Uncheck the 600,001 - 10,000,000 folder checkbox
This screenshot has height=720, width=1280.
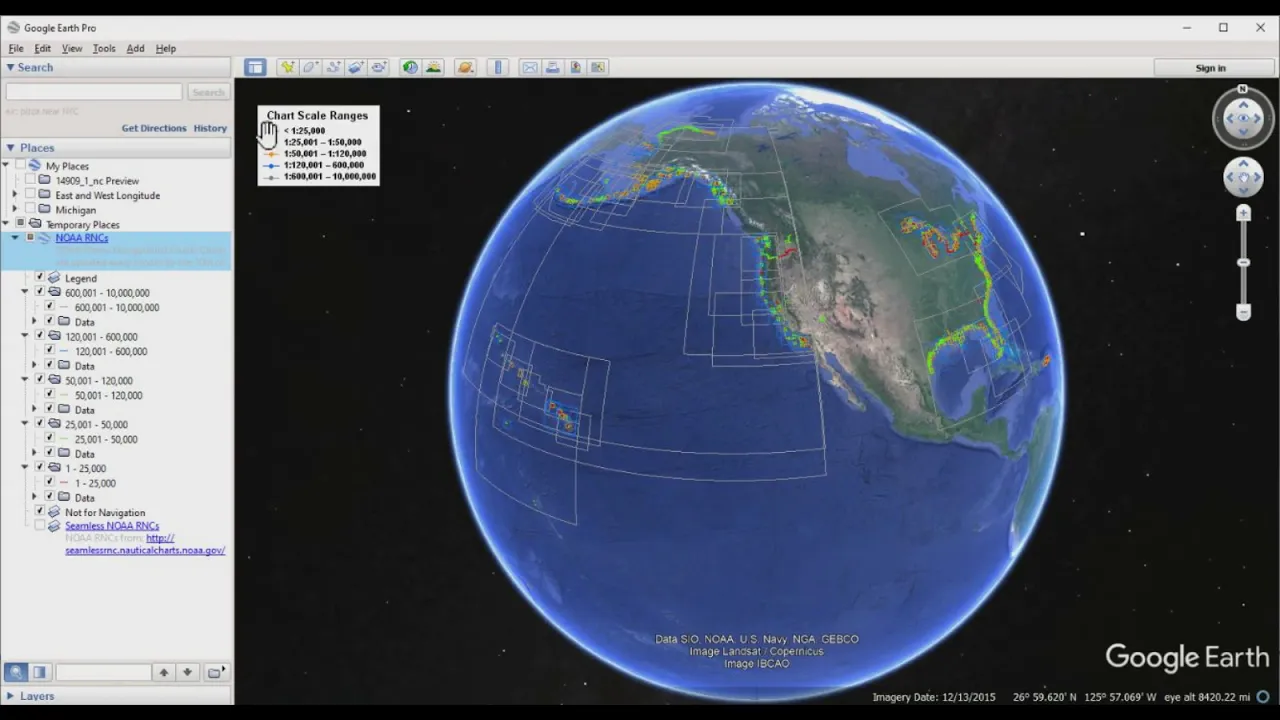40,292
